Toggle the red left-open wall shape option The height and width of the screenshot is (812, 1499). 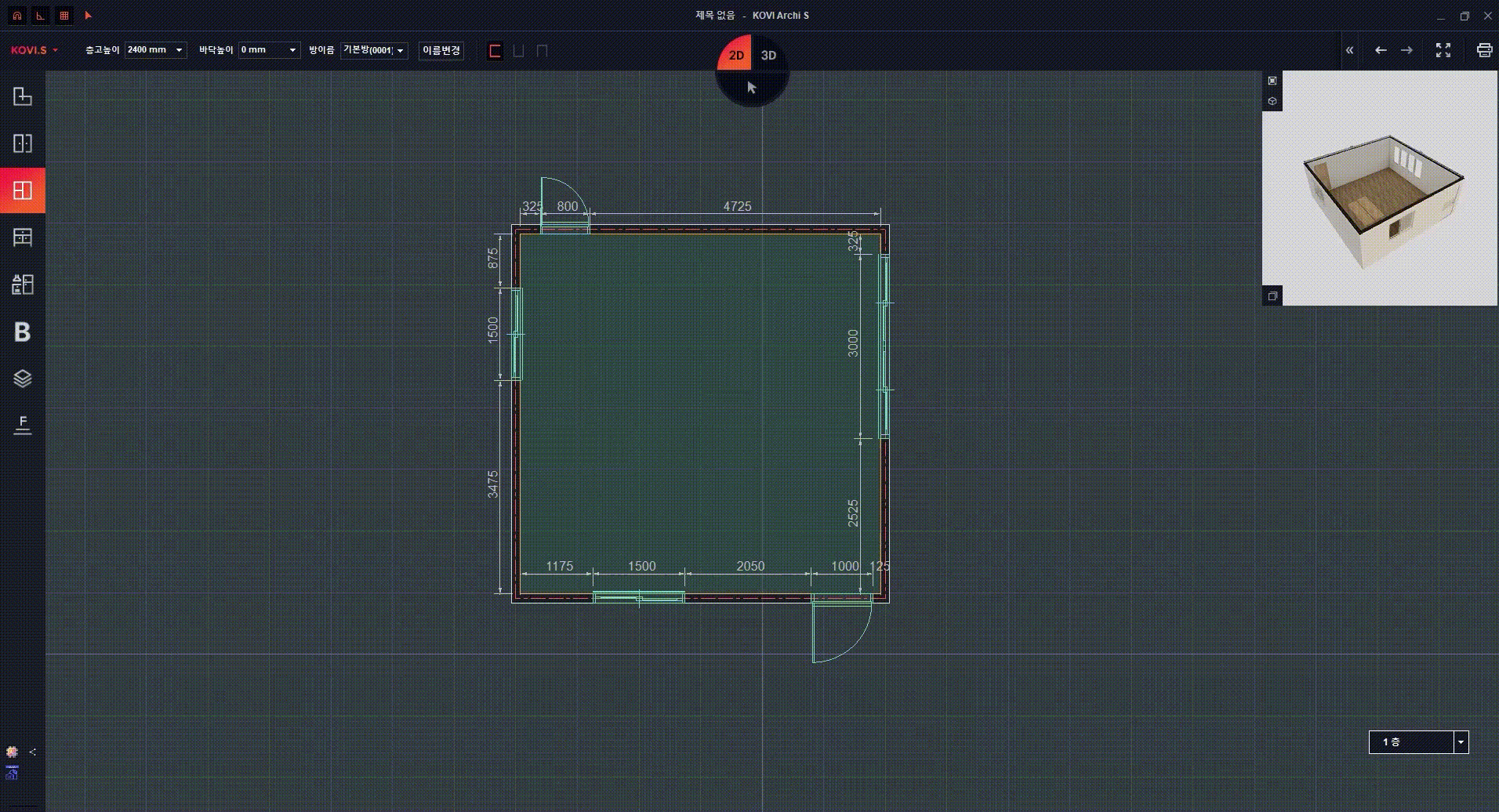[495, 51]
